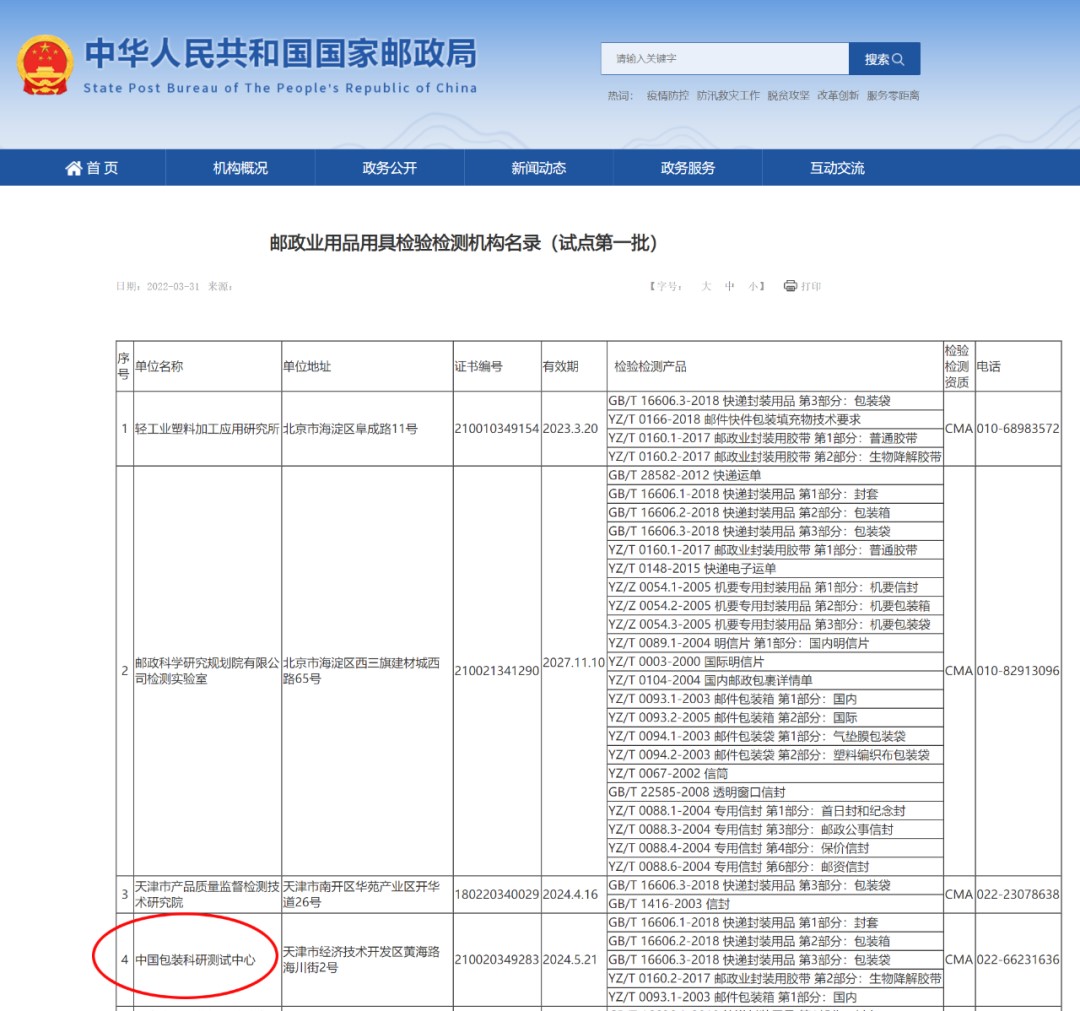
Task: Open the 机构概况 navigation menu
Action: (x=240, y=168)
